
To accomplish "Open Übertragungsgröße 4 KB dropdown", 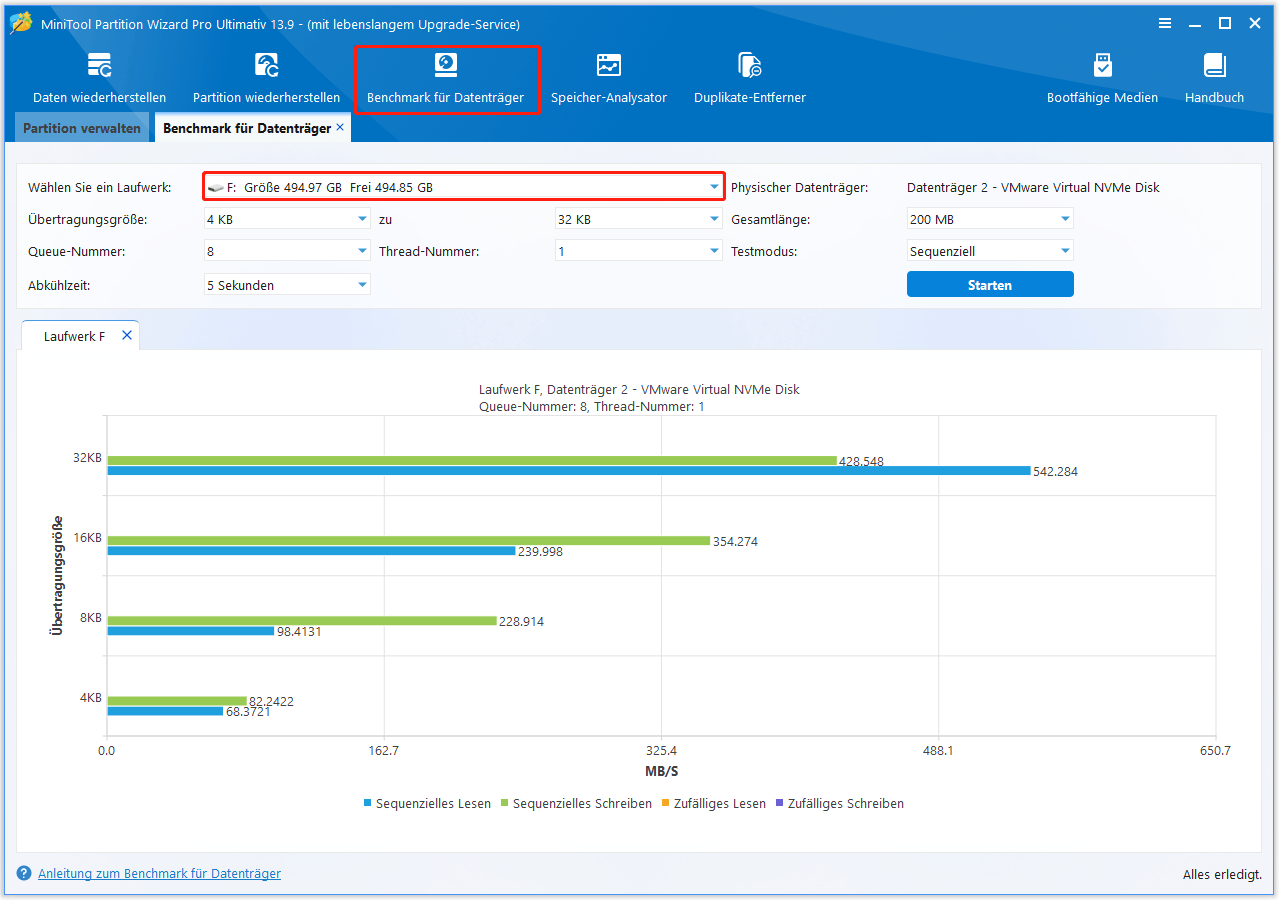I will point(287,219).
